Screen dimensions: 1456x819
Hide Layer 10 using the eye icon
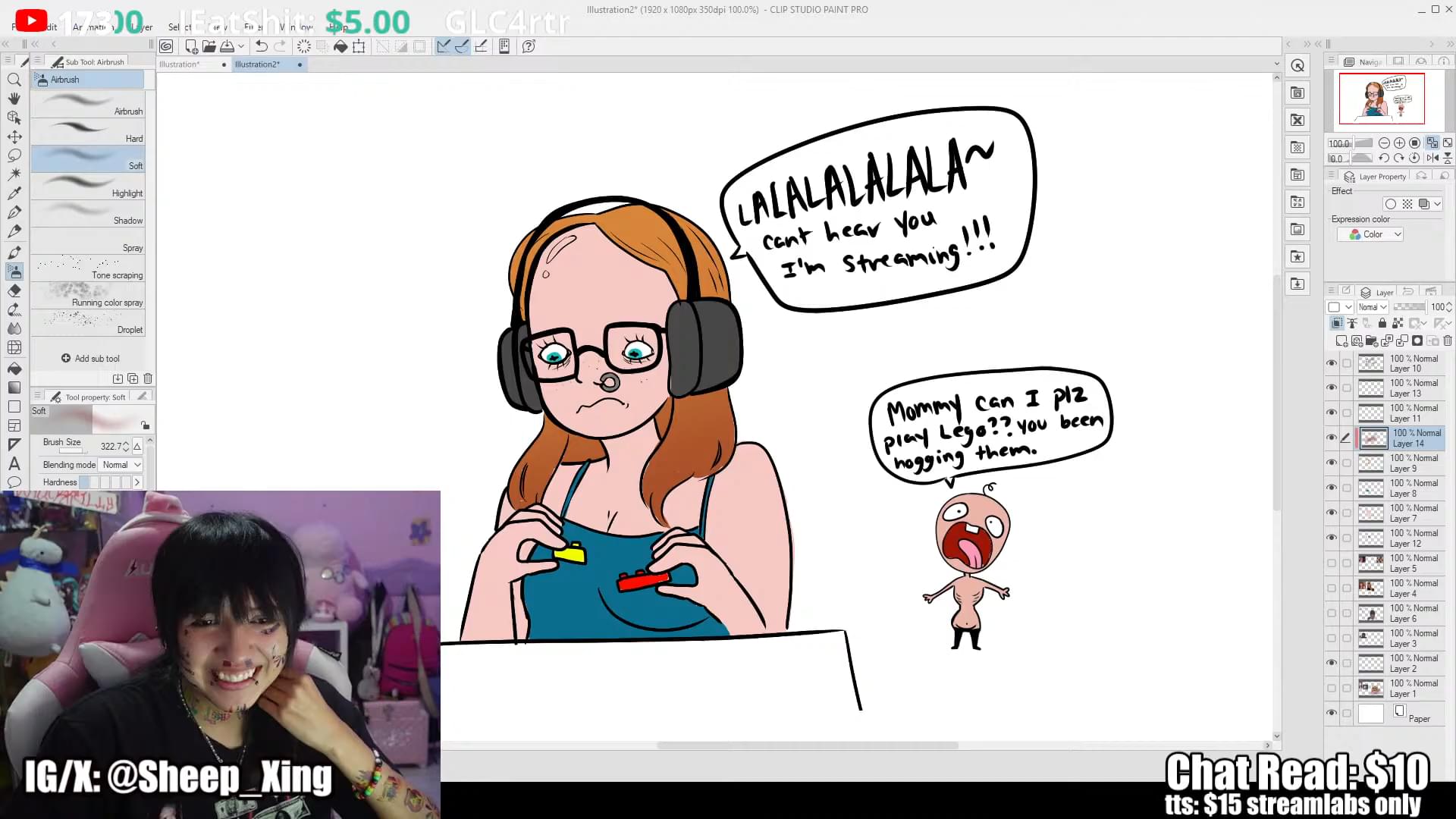click(x=1332, y=363)
